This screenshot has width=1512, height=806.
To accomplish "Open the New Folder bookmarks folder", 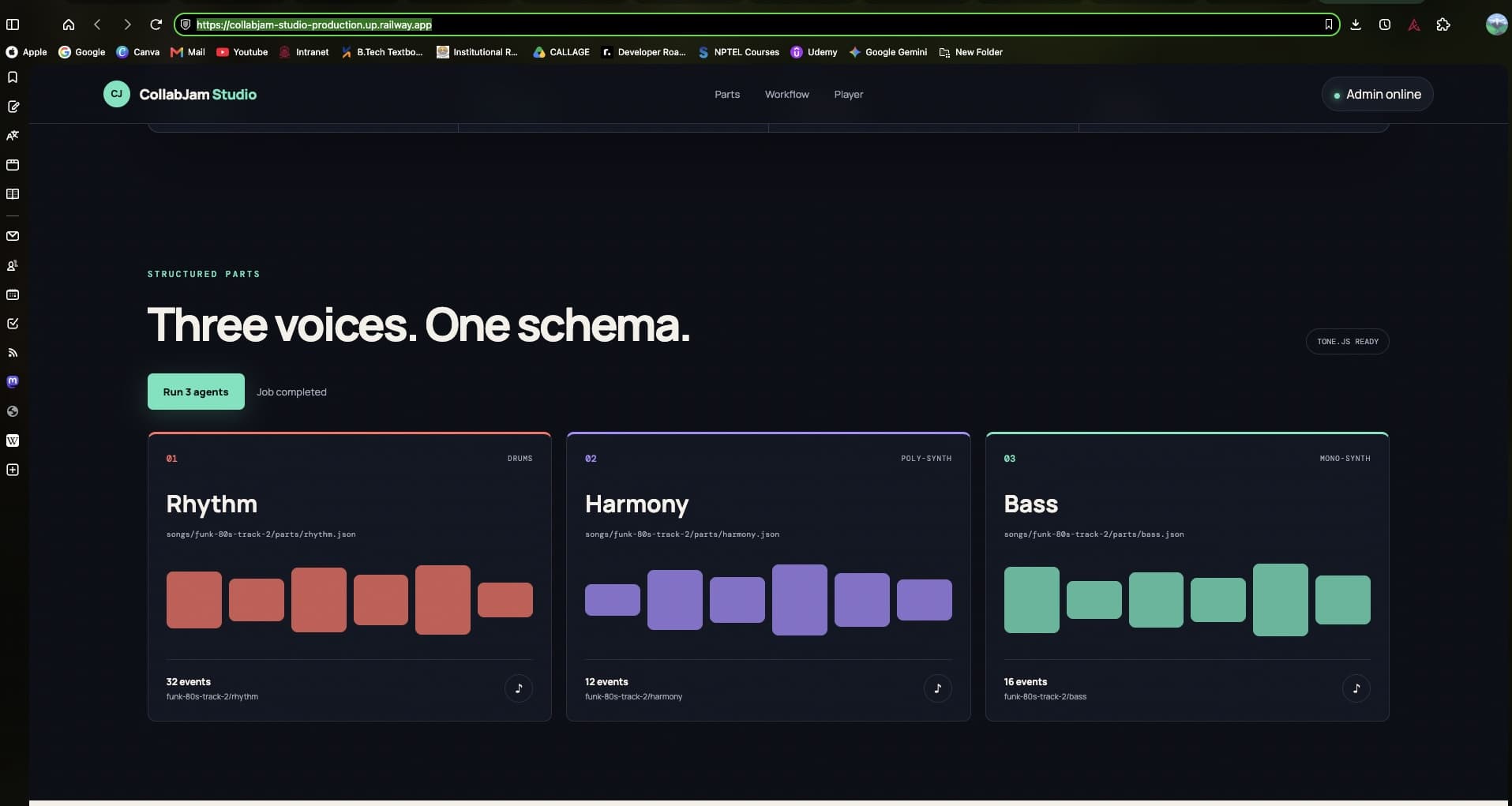I will point(970,52).
